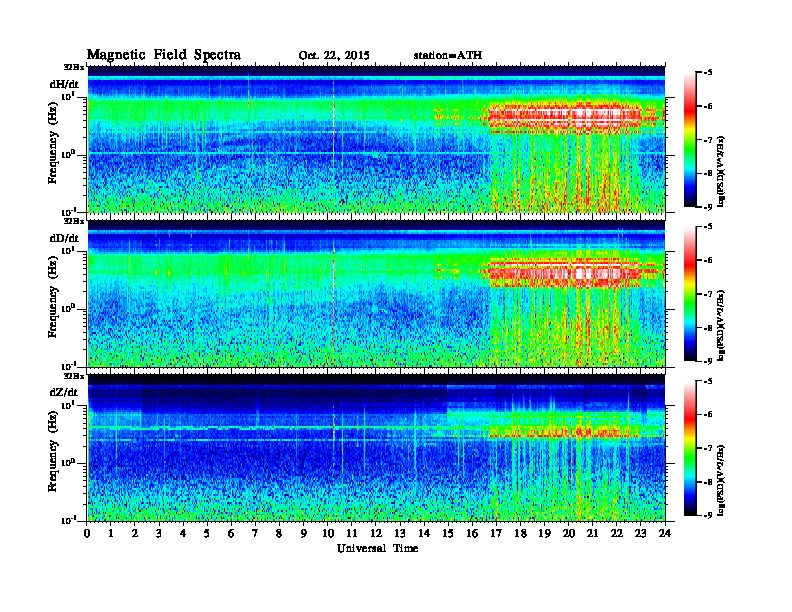Click the "station=ATH" label

[448, 56]
